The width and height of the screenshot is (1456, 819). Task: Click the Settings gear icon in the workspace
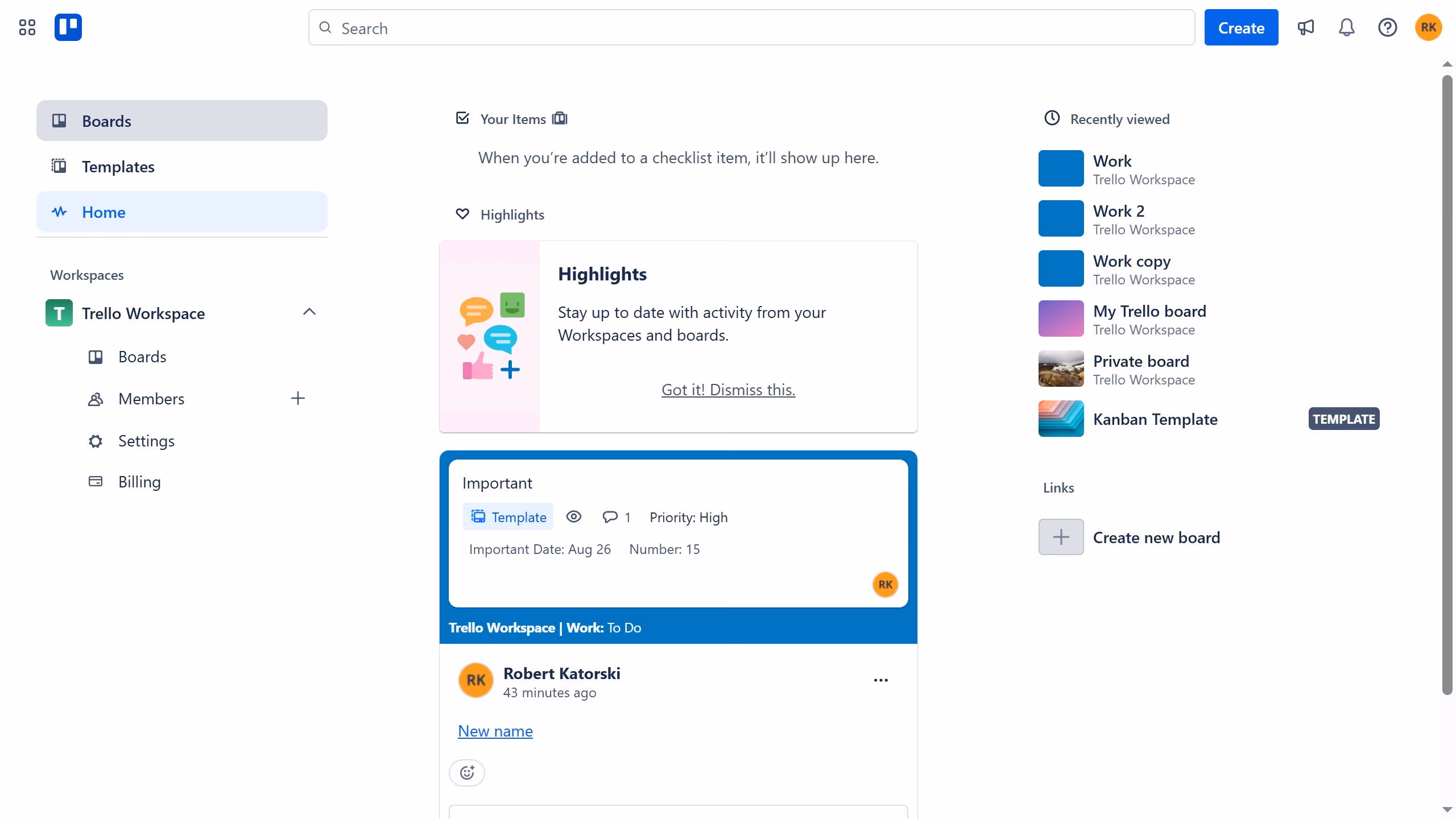point(96,441)
